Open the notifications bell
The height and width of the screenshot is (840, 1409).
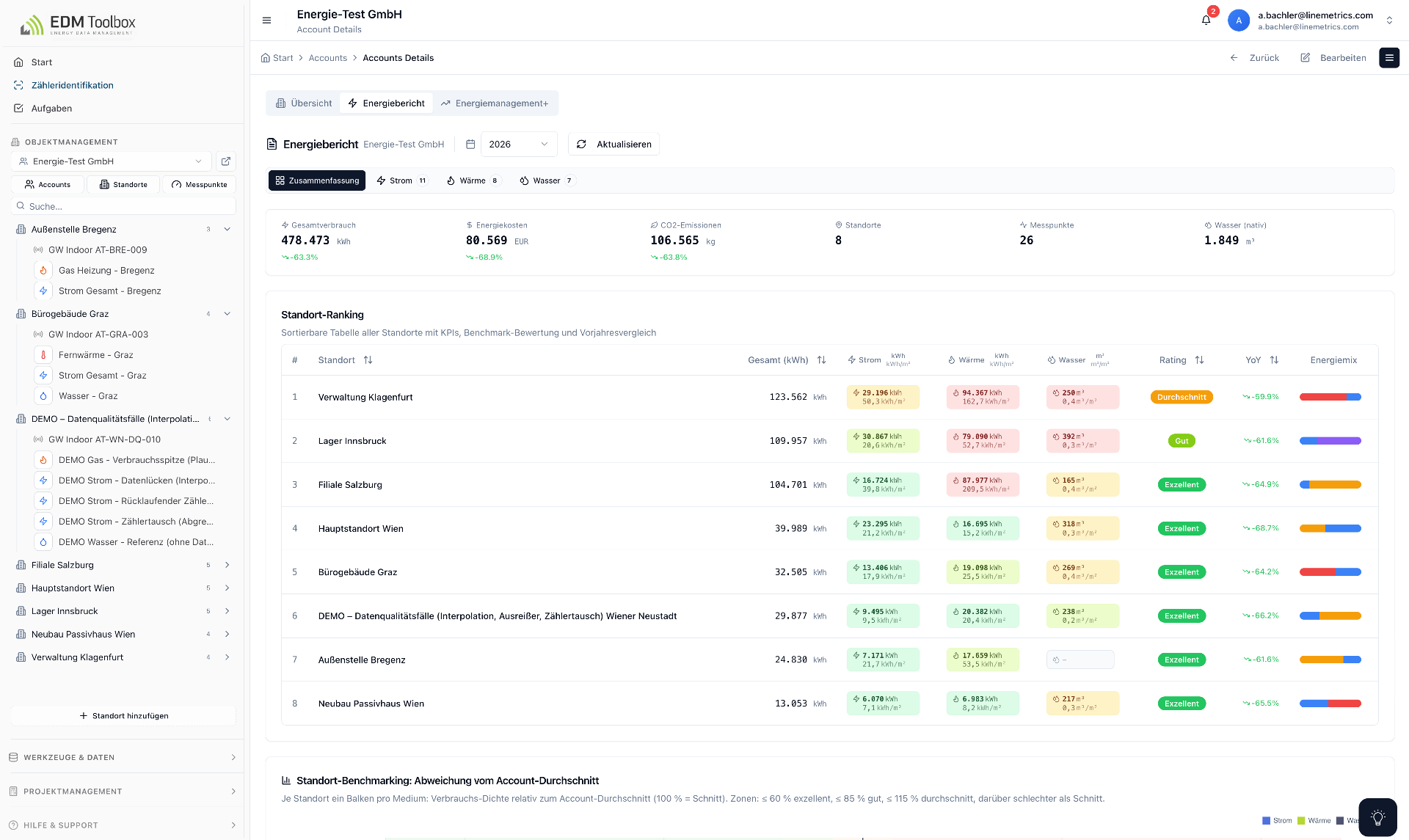point(1206,21)
